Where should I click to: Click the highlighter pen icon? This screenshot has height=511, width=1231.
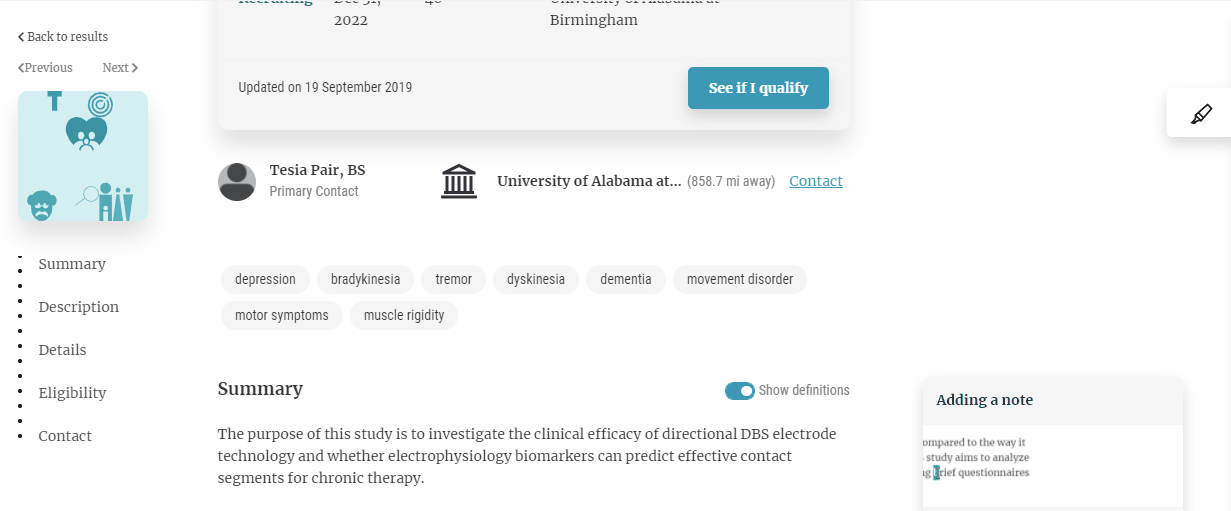point(1201,114)
